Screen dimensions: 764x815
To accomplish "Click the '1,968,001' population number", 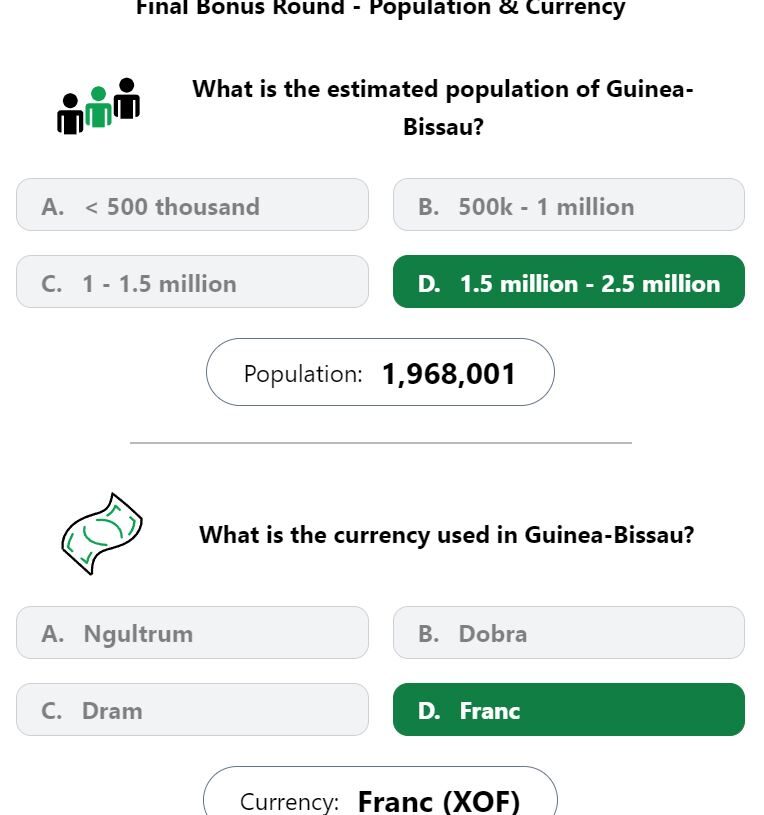I will [448, 374].
